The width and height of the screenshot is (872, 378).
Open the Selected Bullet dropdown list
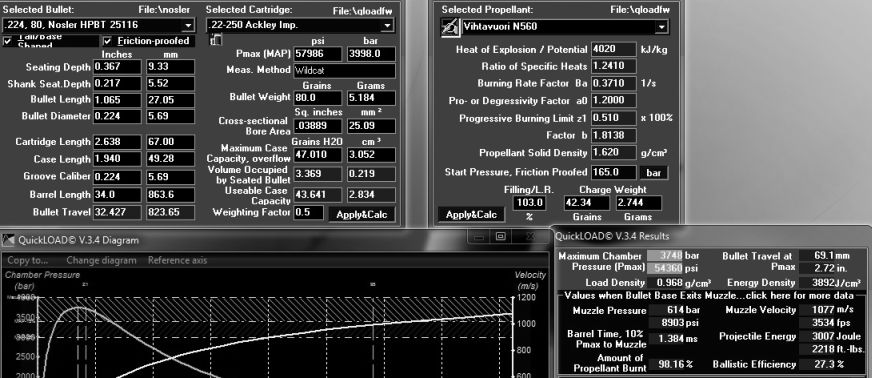pos(188,26)
